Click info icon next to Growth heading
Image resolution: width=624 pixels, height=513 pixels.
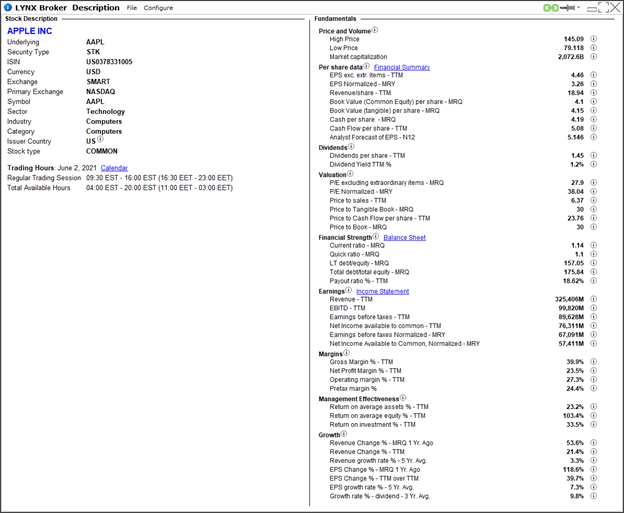point(344,434)
